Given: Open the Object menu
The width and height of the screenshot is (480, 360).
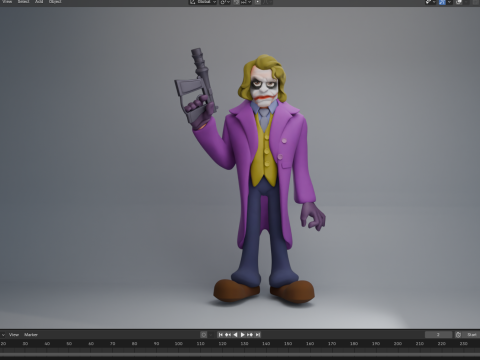Looking at the screenshot, I should click(55, 2).
